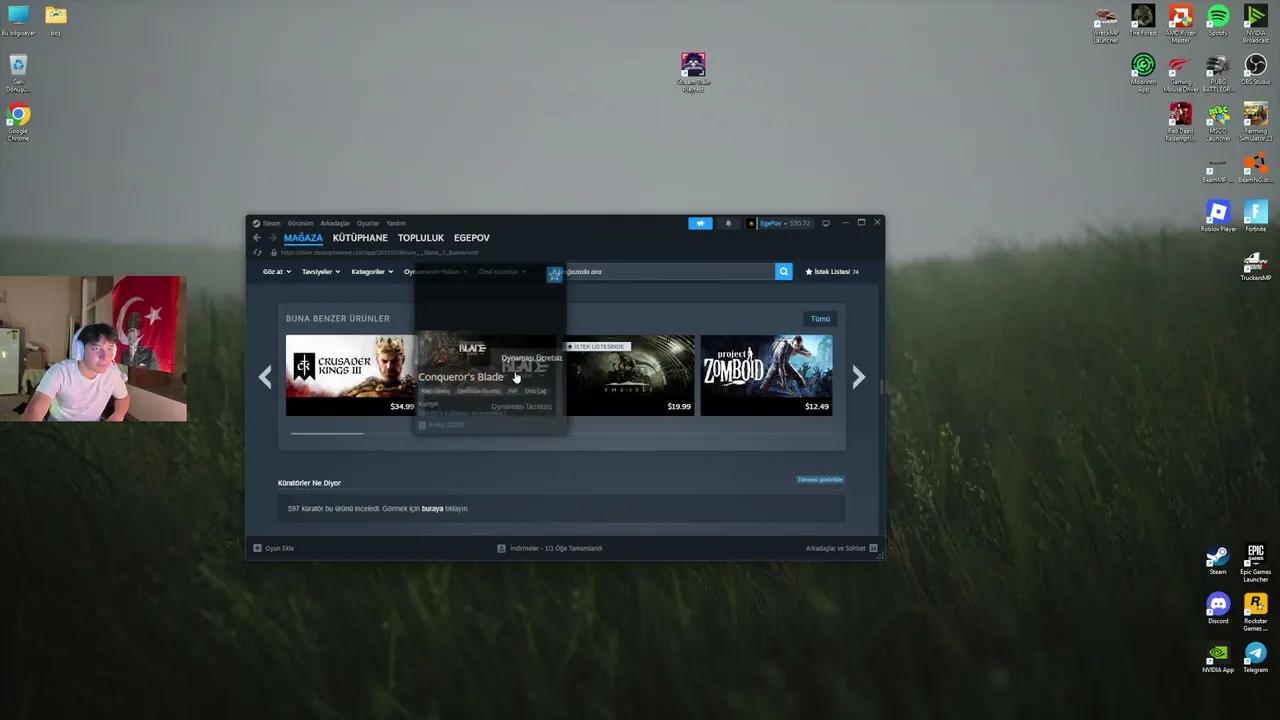Image resolution: width=1280 pixels, height=720 pixels.
Task: Expand the Kategoriler dropdown
Action: (372, 272)
